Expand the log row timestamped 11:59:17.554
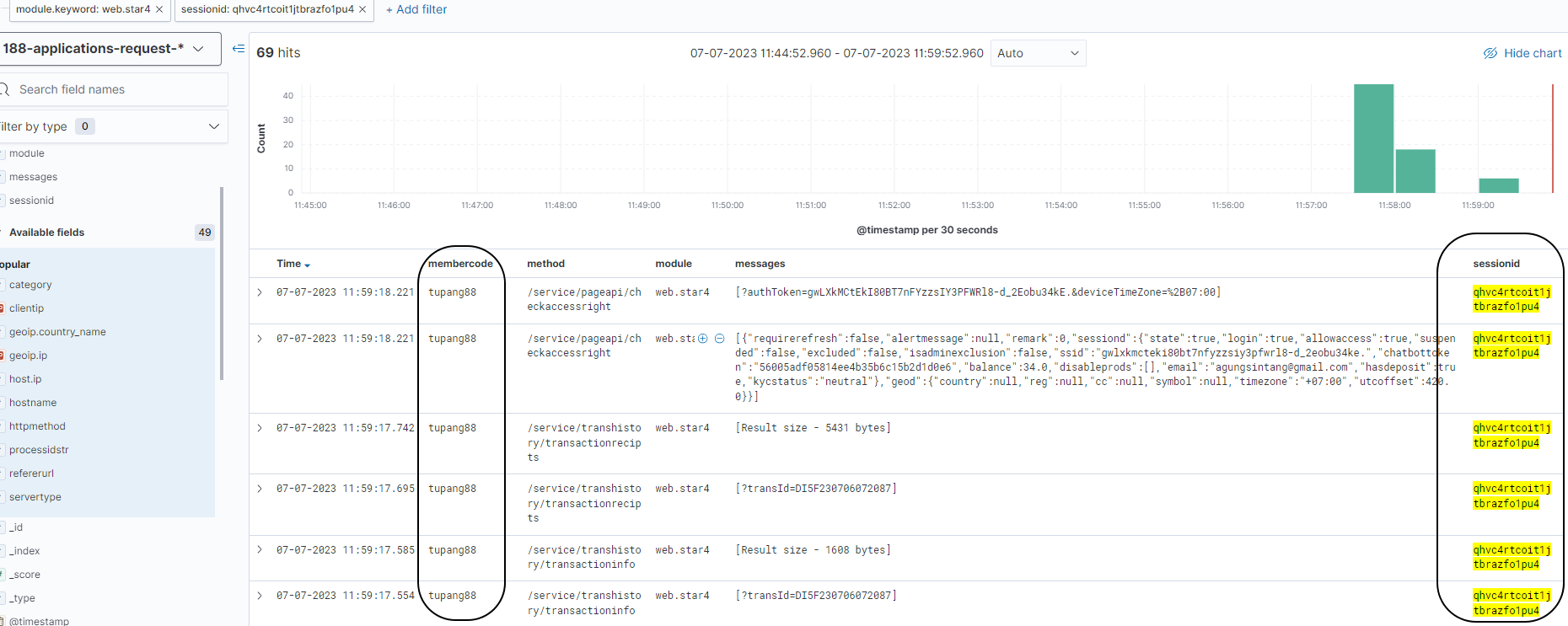The width and height of the screenshot is (1568, 626). click(x=260, y=596)
